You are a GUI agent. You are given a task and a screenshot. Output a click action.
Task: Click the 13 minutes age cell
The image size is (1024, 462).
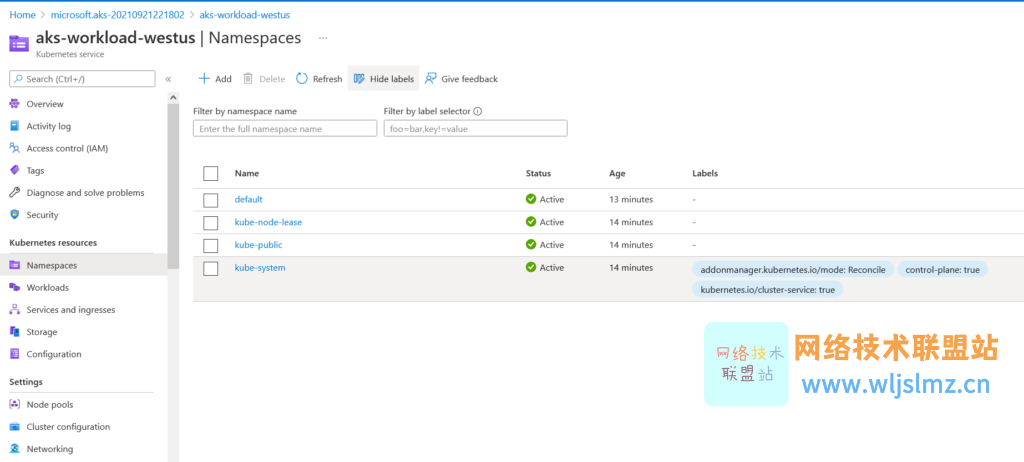click(x=631, y=199)
